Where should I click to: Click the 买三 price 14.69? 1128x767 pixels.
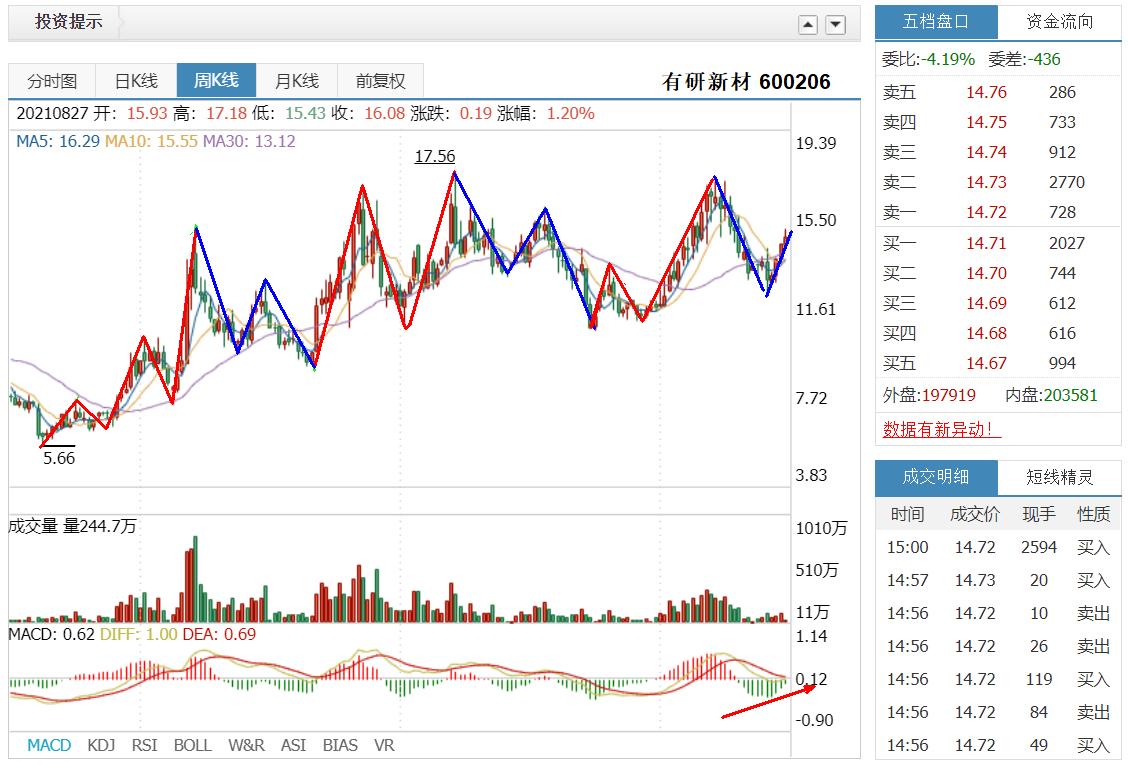click(986, 304)
